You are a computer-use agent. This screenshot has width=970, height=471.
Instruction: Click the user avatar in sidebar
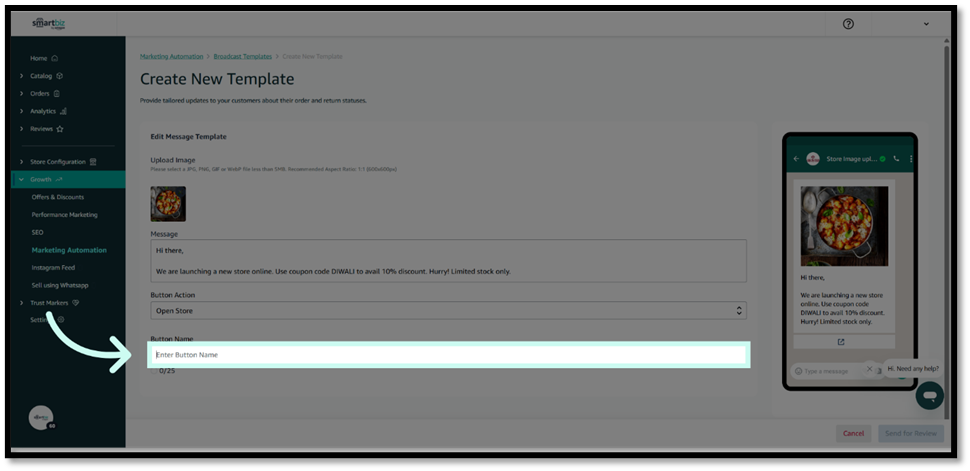41,418
